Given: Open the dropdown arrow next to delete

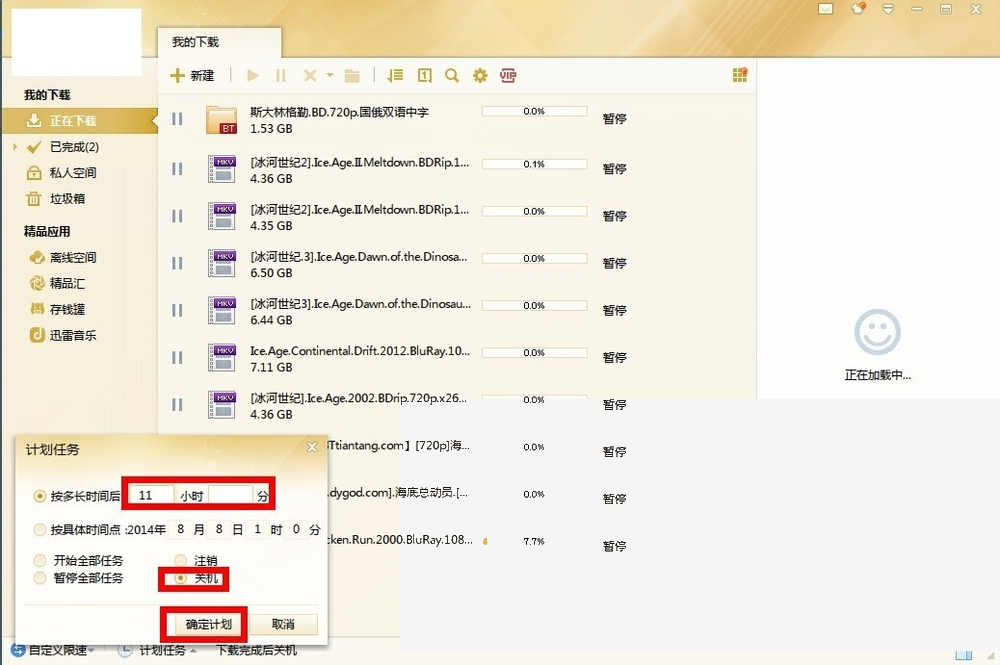Looking at the screenshot, I should (330, 75).
